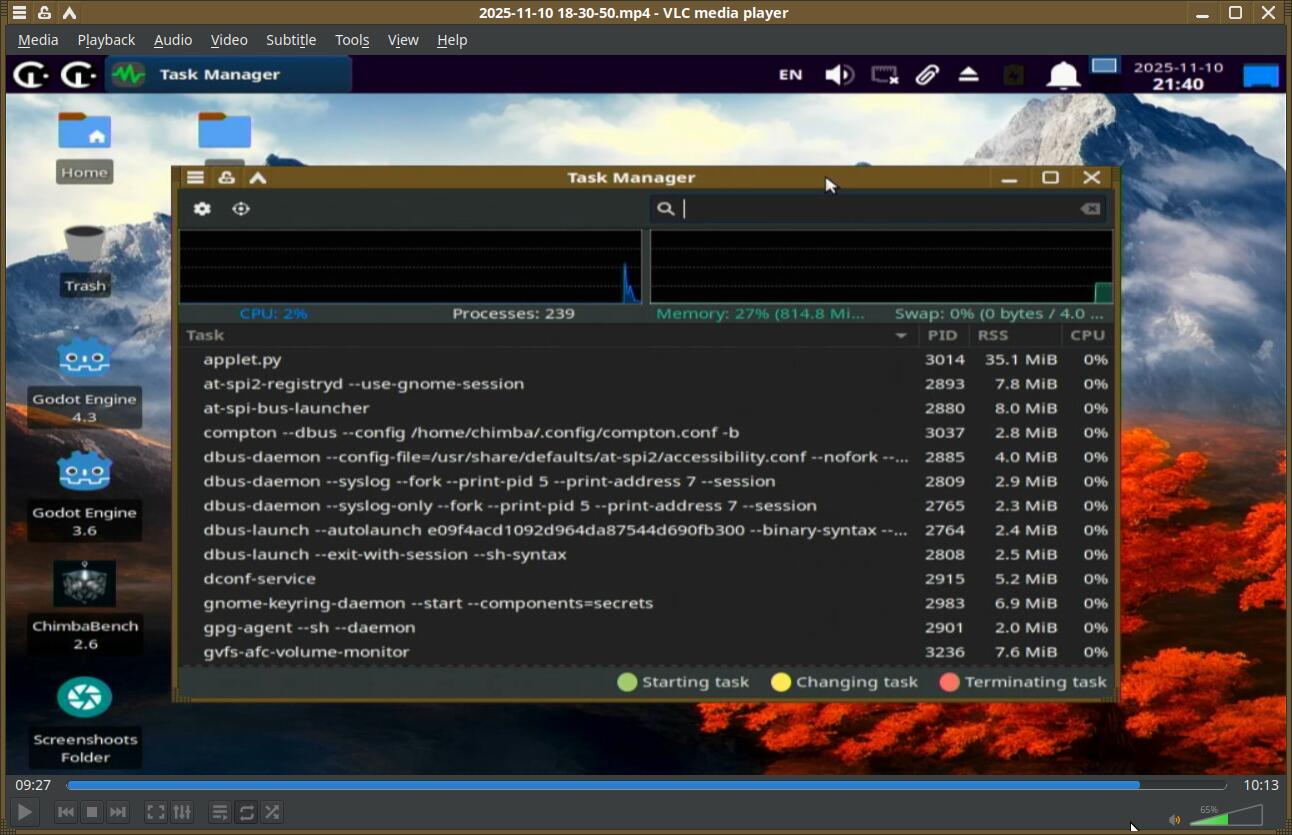Image resolution: width=1292 pixels, height=835 pixels.
Task: Open the Playback menu
Action: point(106,40)
